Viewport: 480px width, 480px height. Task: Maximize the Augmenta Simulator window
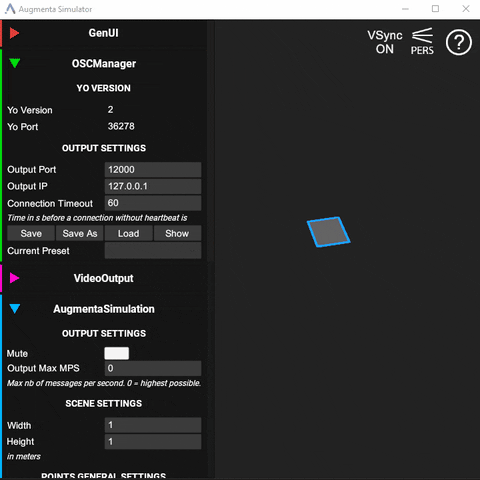coord(435,9)
